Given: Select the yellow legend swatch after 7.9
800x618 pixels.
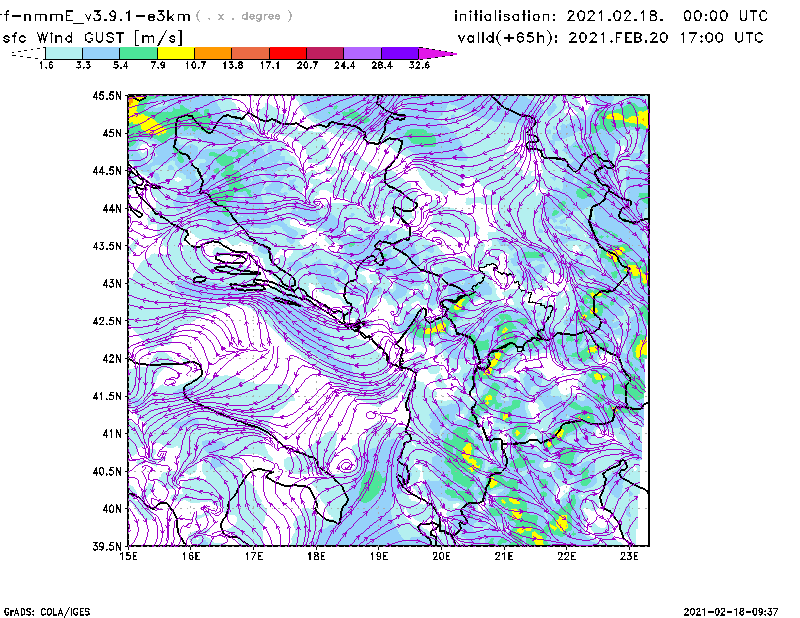Looking at the screenshot, I should pos(176,53).
